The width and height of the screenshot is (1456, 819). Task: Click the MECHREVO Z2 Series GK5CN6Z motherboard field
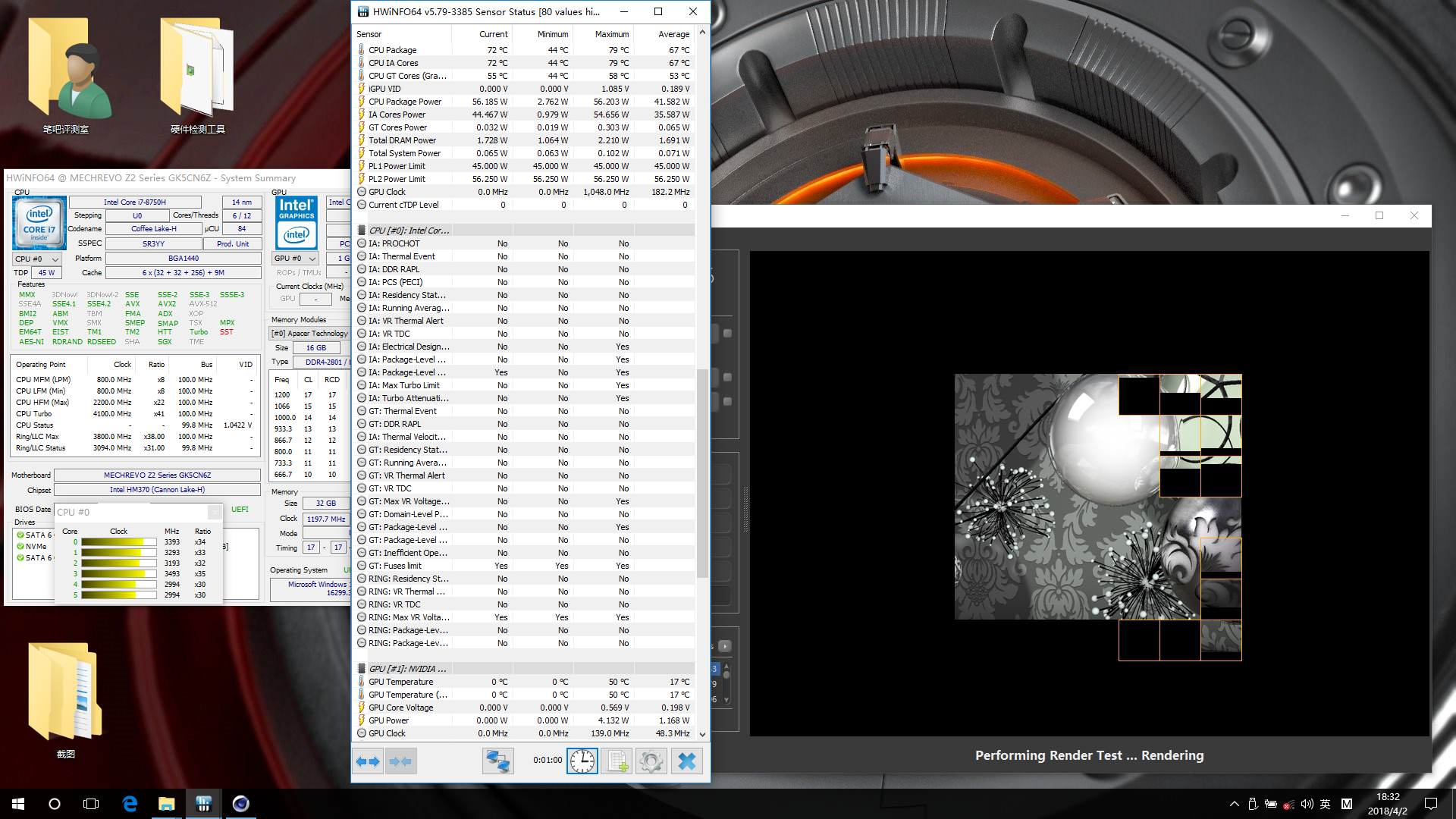pos(157,475)
